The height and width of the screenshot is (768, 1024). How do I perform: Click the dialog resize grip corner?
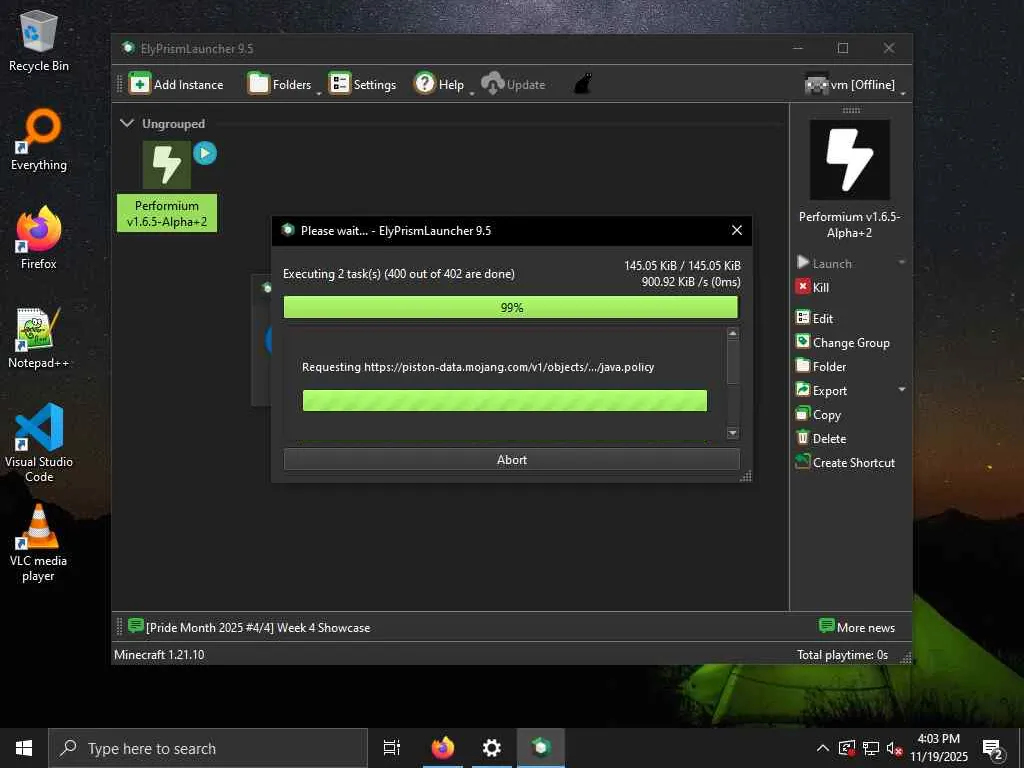click(x=746, y=476)
